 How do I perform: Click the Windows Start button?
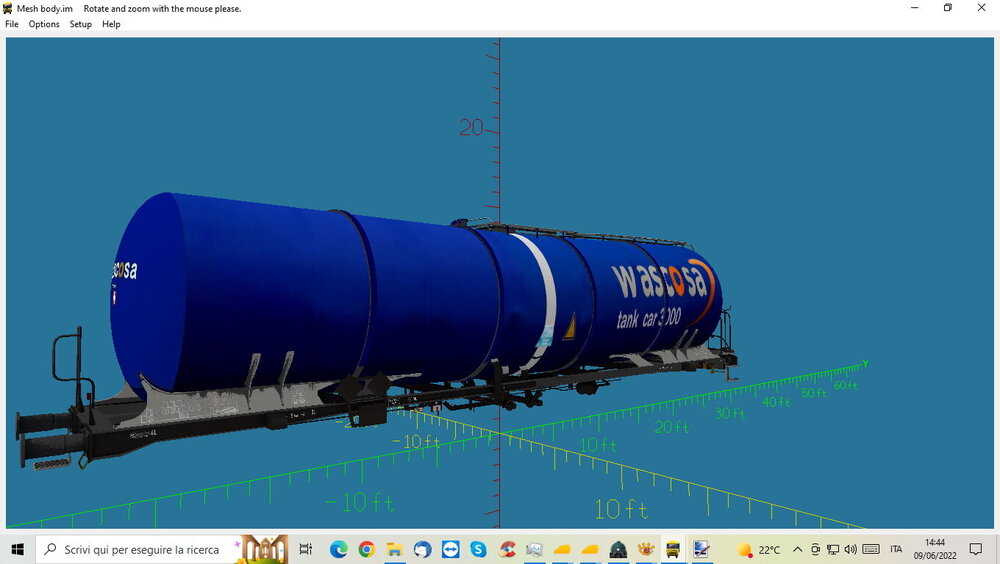coord(17,549)
